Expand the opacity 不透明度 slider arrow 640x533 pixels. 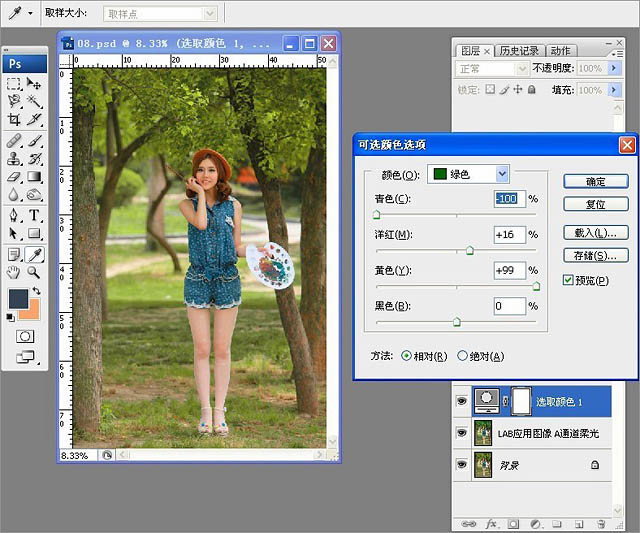(613, 68)
